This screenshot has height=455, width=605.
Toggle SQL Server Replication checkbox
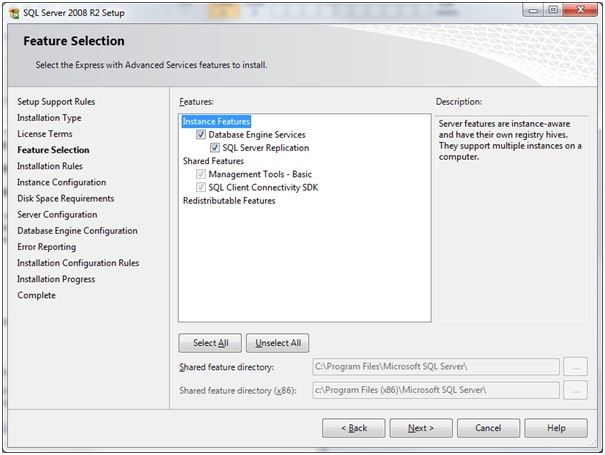pos(215,147)
